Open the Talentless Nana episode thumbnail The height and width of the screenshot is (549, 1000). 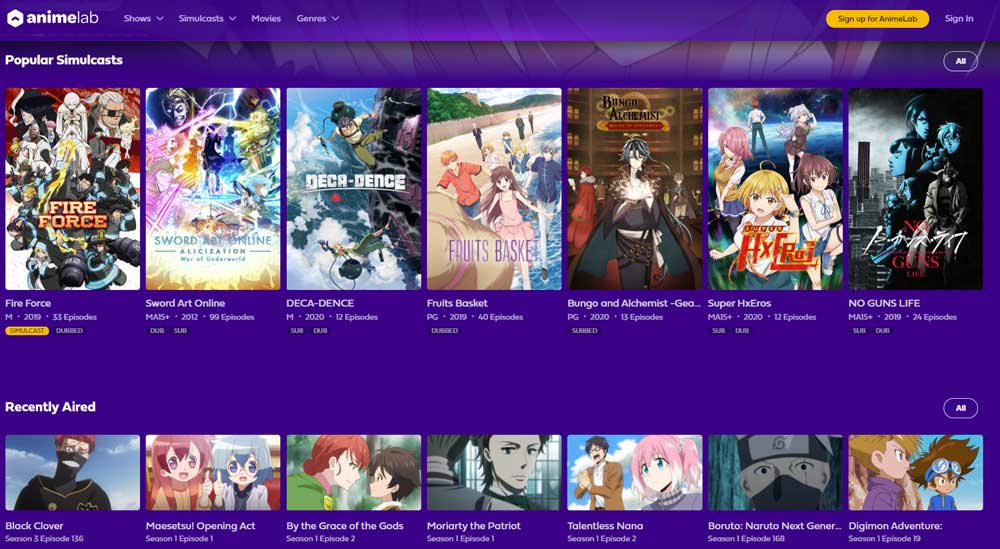(x=635, y=472)
